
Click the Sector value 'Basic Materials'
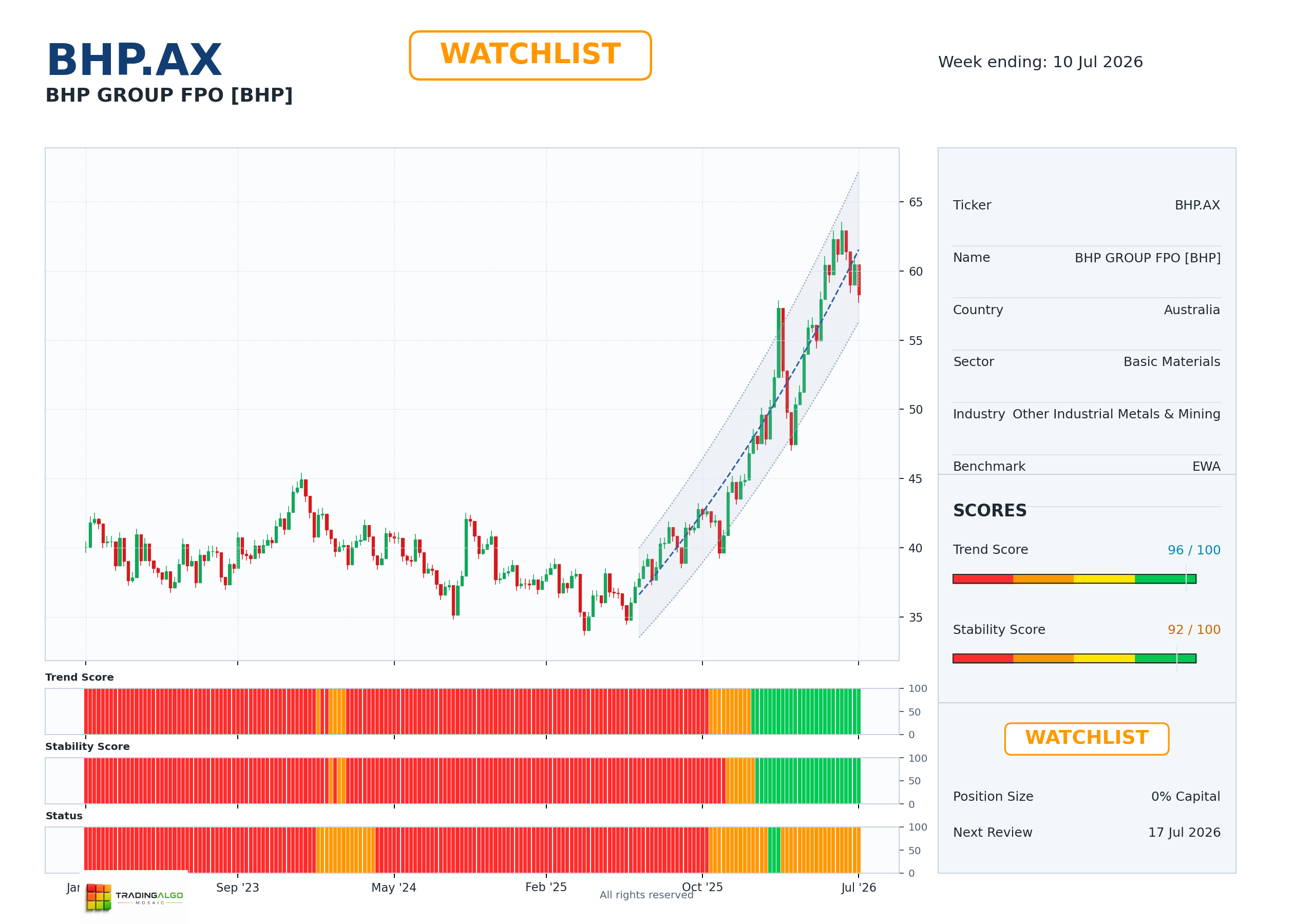coord(1172,361)
